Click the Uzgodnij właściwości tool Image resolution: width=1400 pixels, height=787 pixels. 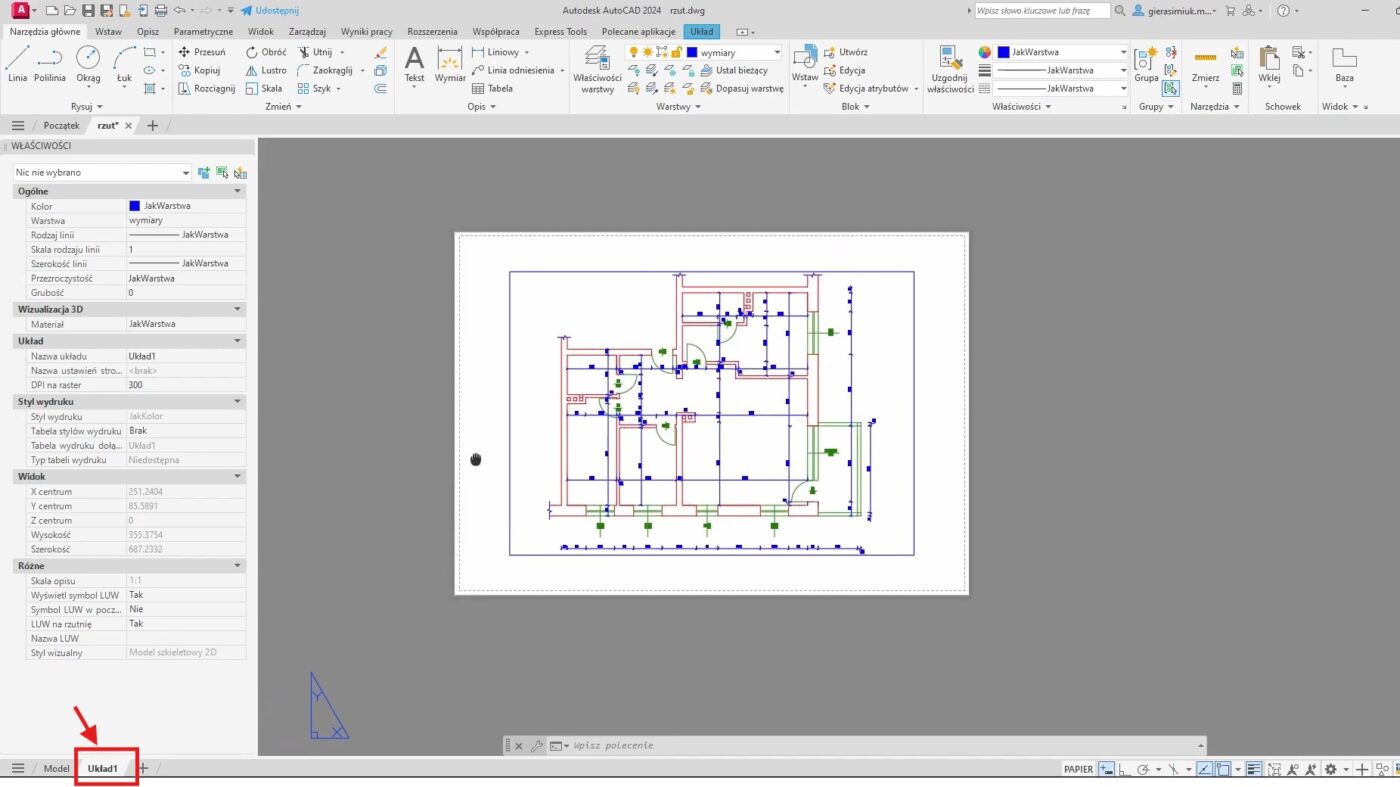pyautogui.click(x=950, y=68)
